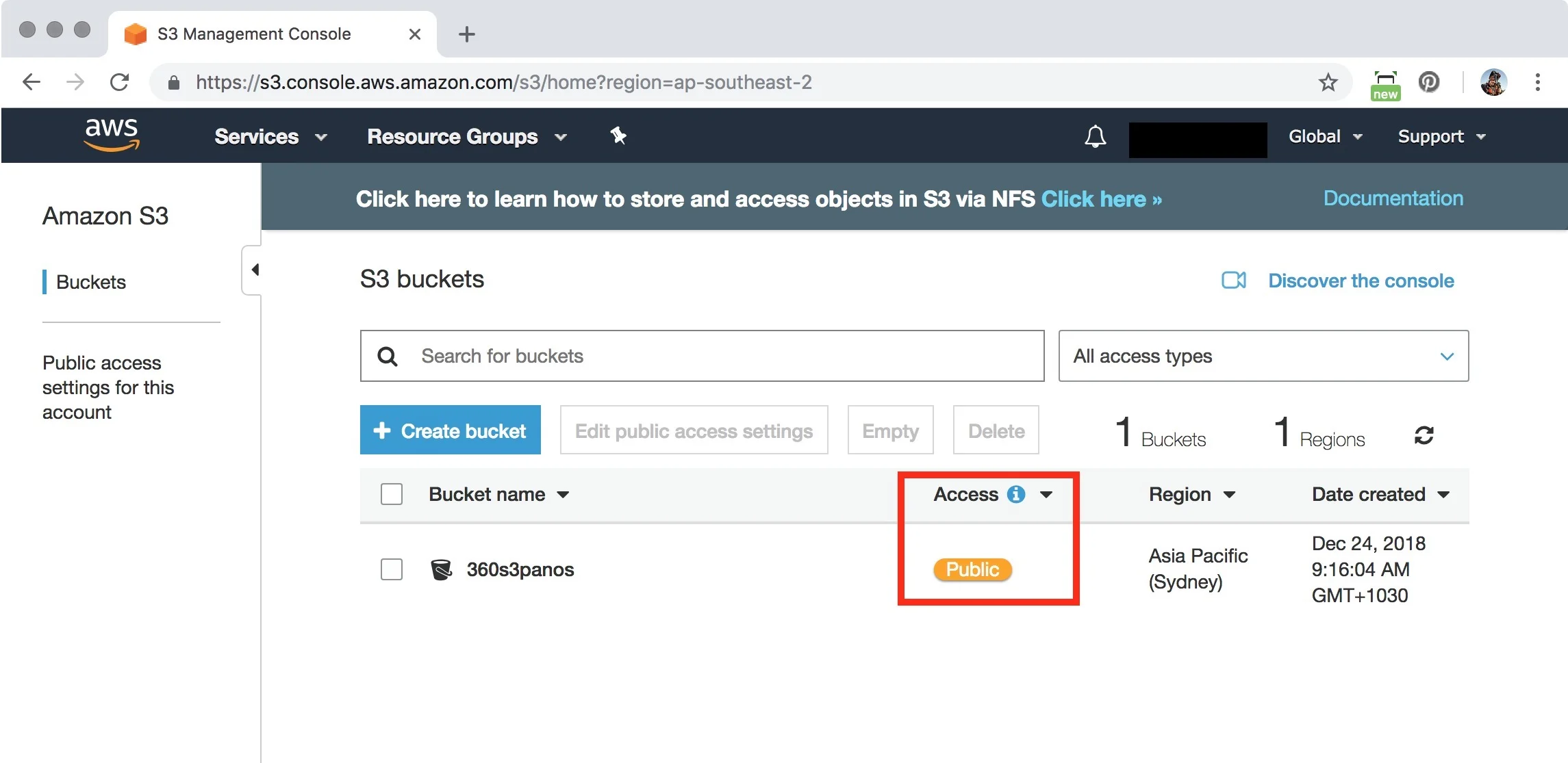Viewport: 1568px width, 763px height.
Task: Open the Chrome profile avatar
Action: 1493,82
